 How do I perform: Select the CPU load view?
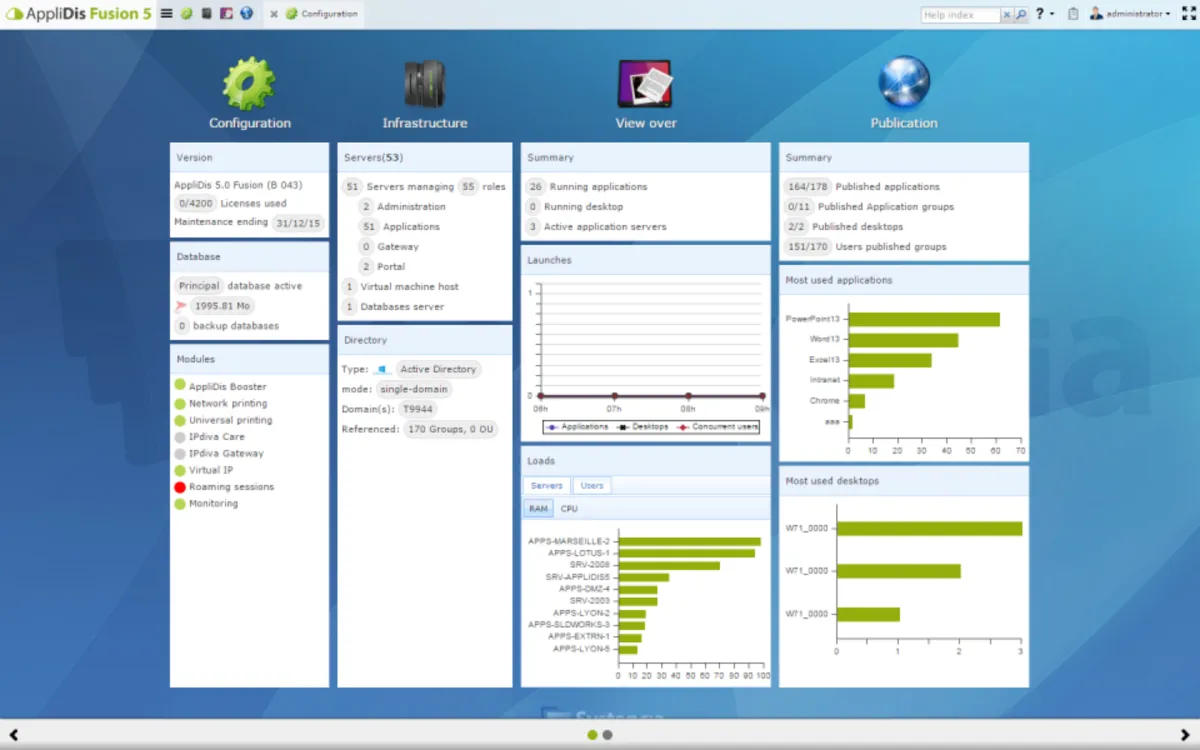[x=569, y=509]
